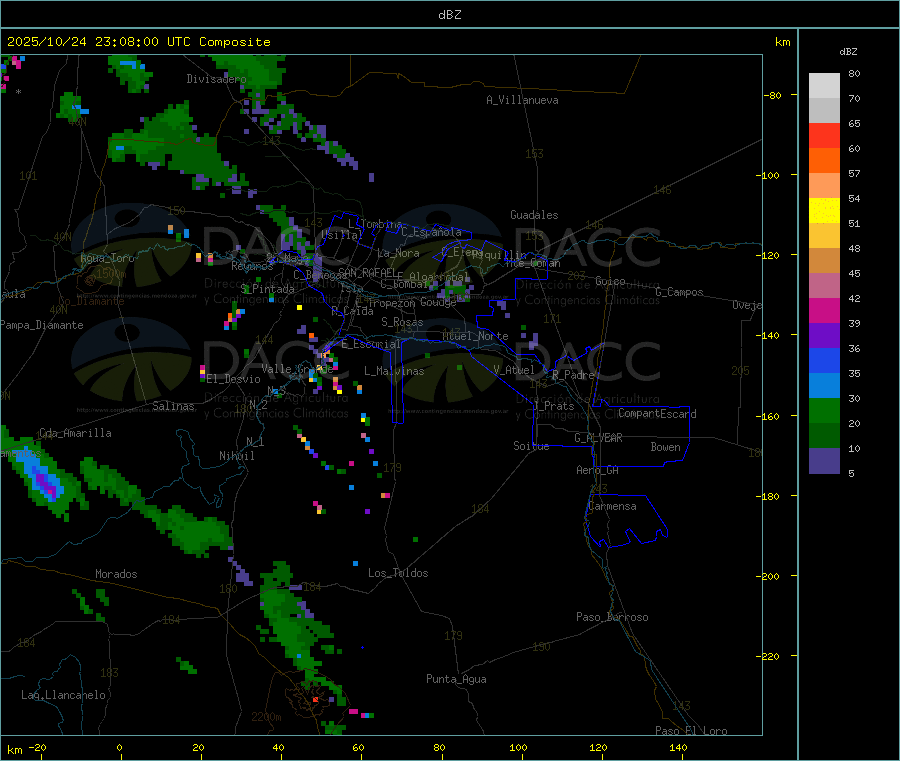900x761 pixels.
Task: Click the intense blue-magenta storm cell near Cda_Amarilla
Action: (42, 479)
